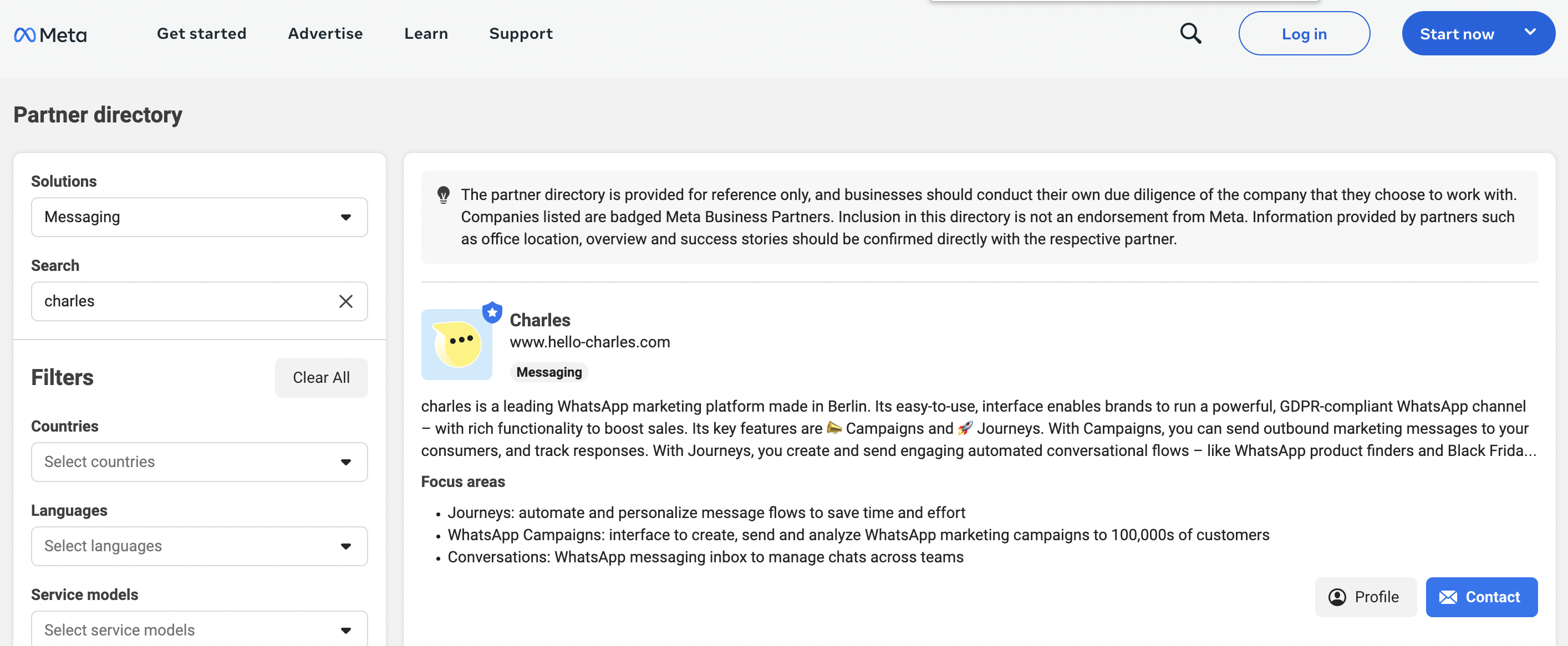Go to the Support section
The height and width of the screenshot is (646, 1568).
click(521, 33)
